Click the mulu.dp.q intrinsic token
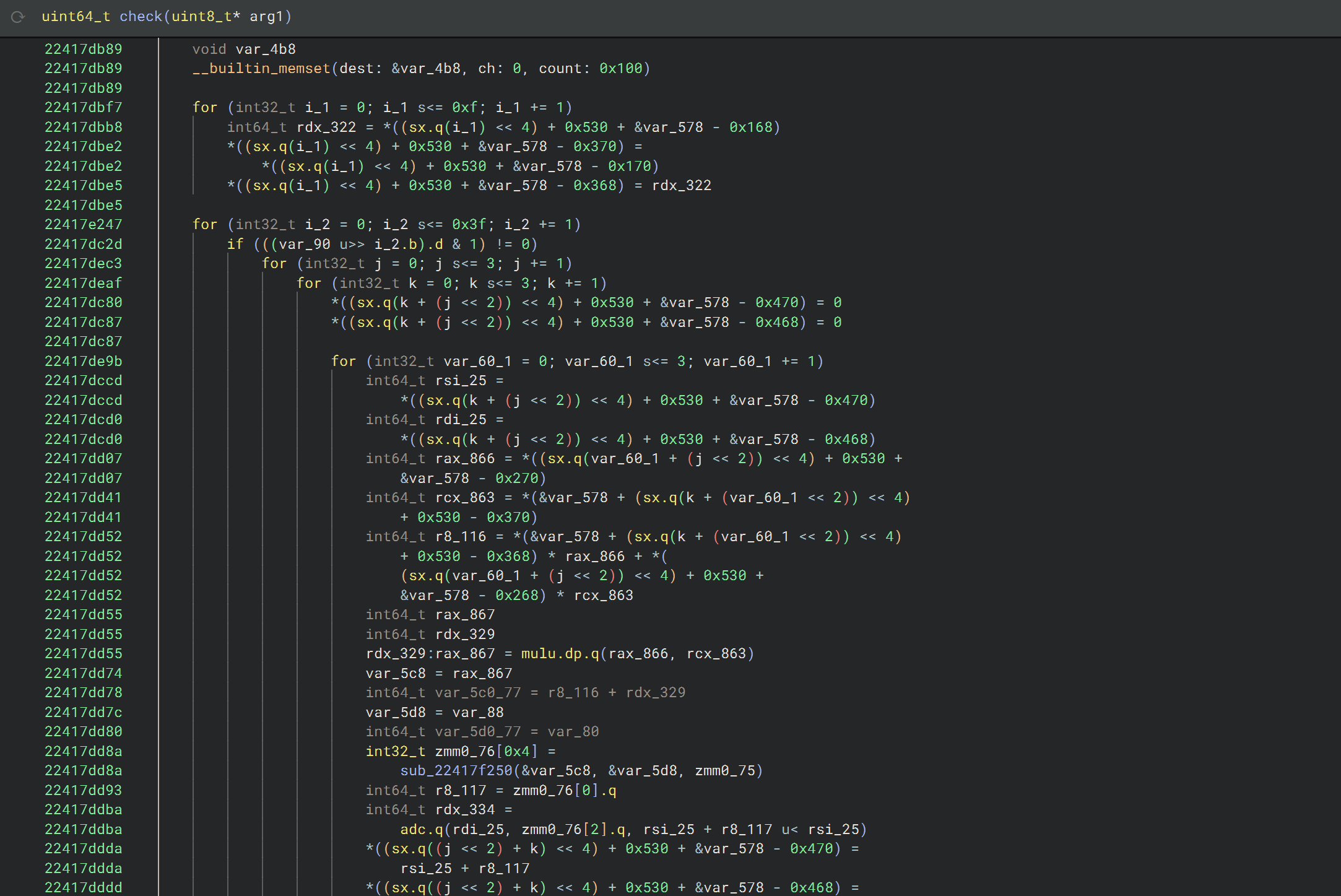This screenshot has height=896, width=1341. coord(557,653)
